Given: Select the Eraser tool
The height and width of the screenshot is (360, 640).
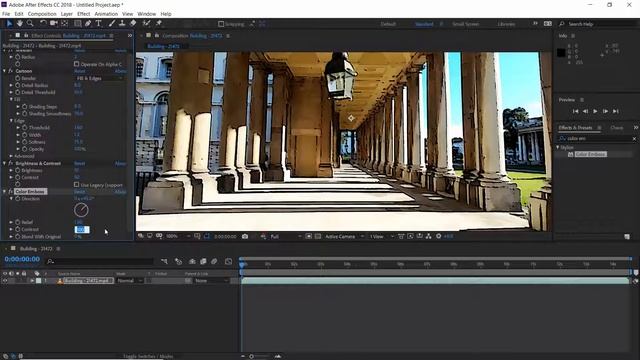Looking at the screenshot, I should click(133, 24).
